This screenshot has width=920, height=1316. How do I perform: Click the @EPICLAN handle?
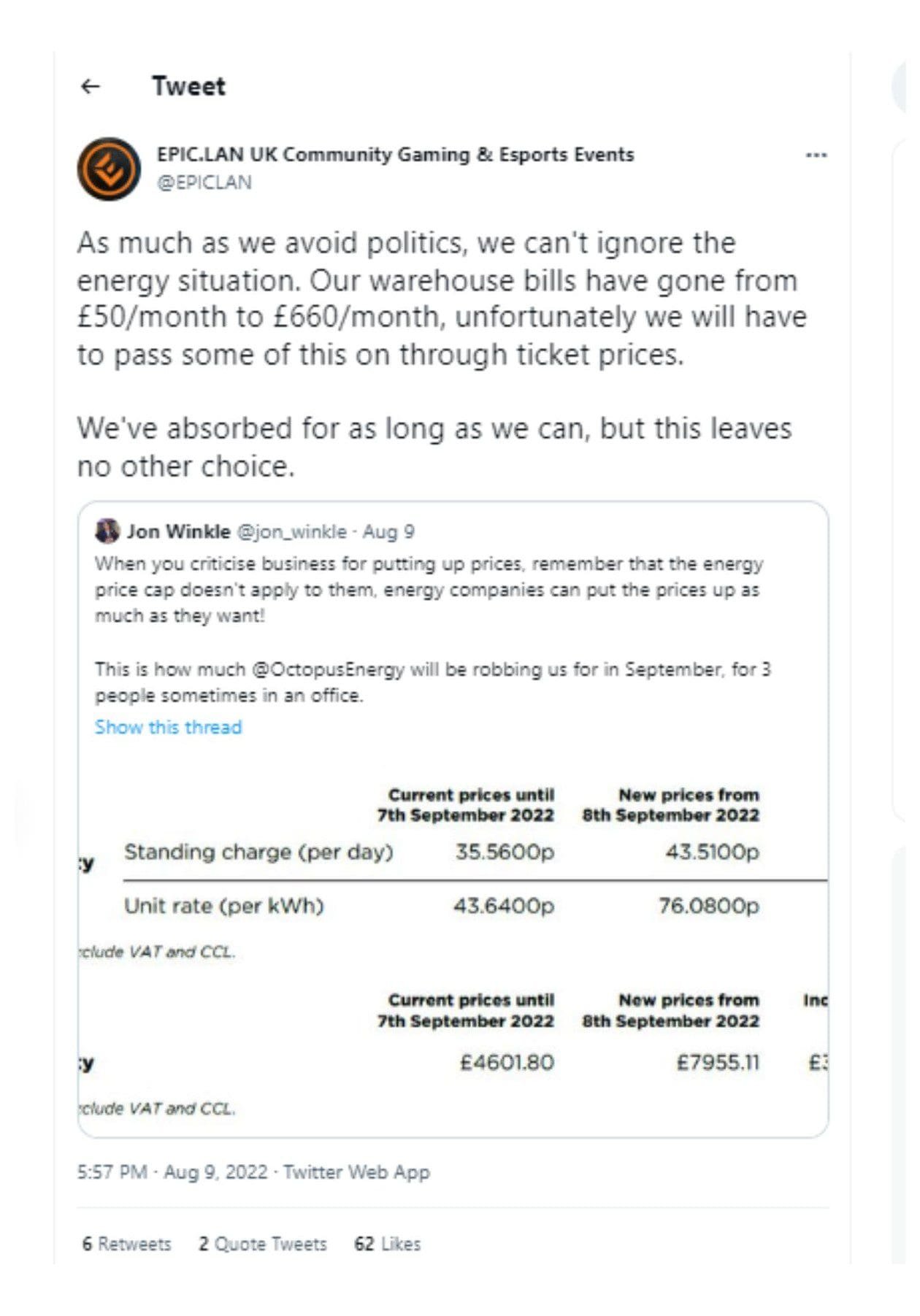point(204,182)
